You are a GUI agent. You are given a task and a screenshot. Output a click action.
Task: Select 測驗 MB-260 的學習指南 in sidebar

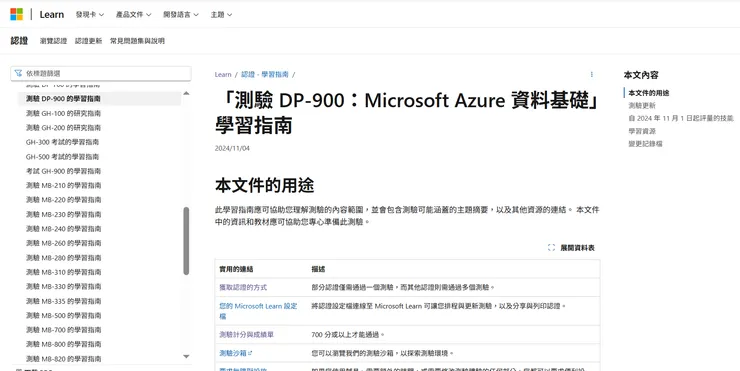[x=63, y=243]
